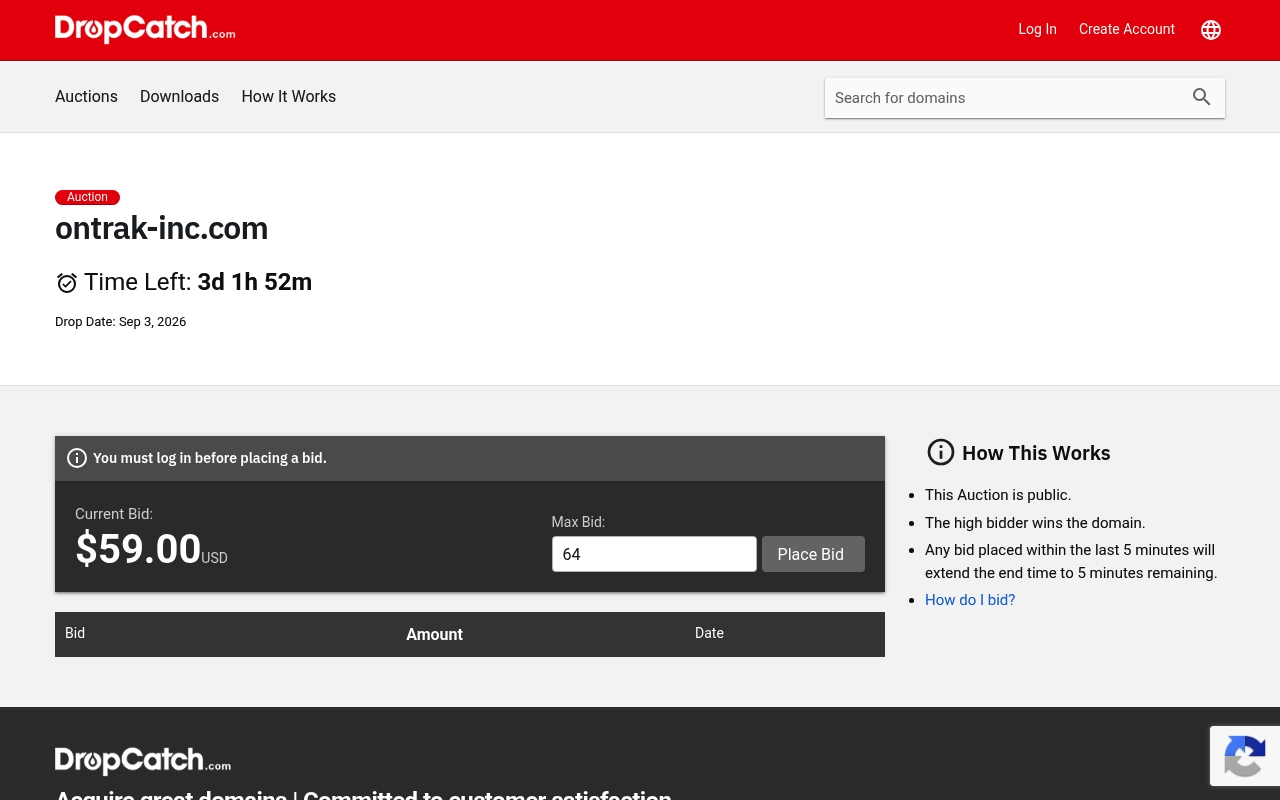Screen dimensions: 1280x800
Task: Click the alarm clock Time Left icon
Action: tap(67, 283)
